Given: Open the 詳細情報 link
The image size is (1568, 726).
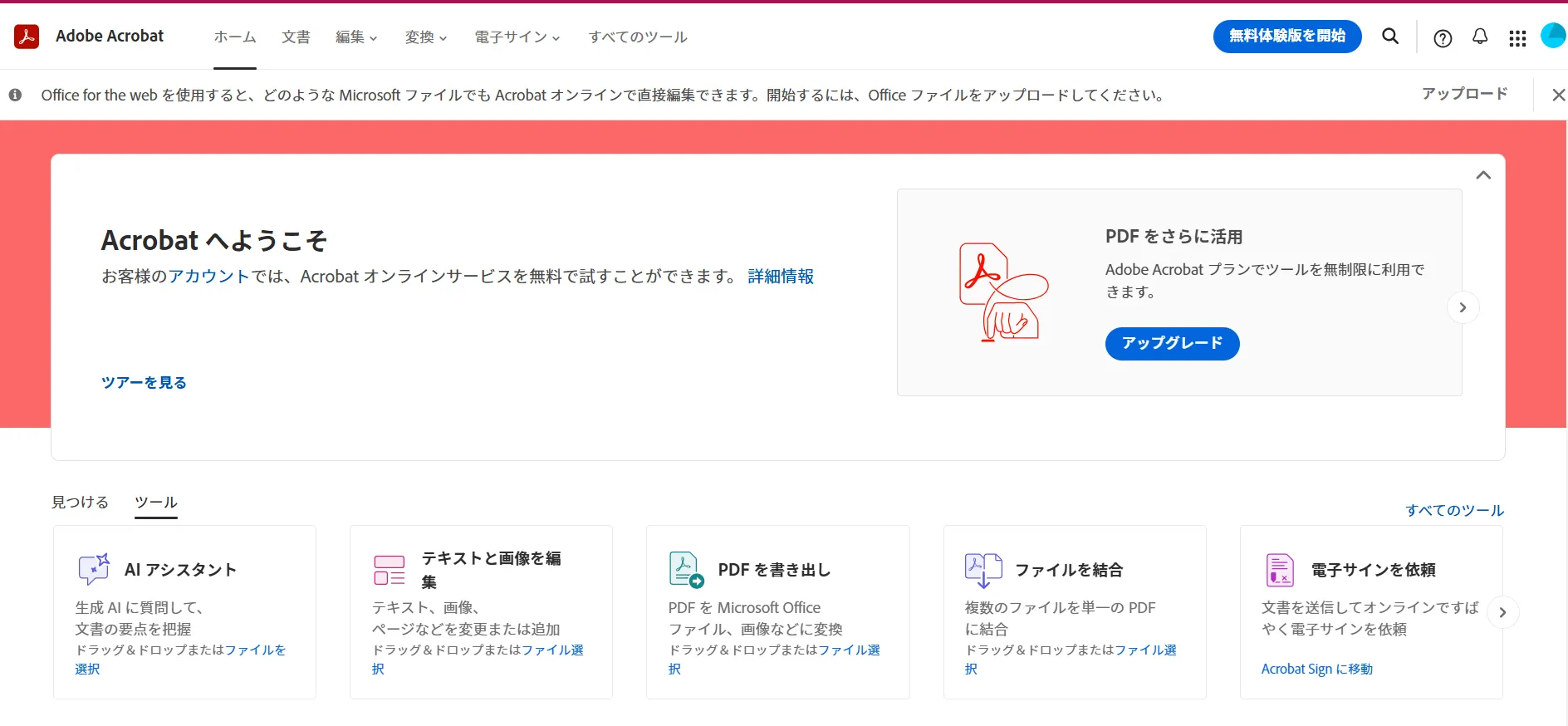Looking at the screenshot, I should tap(781, 277).
